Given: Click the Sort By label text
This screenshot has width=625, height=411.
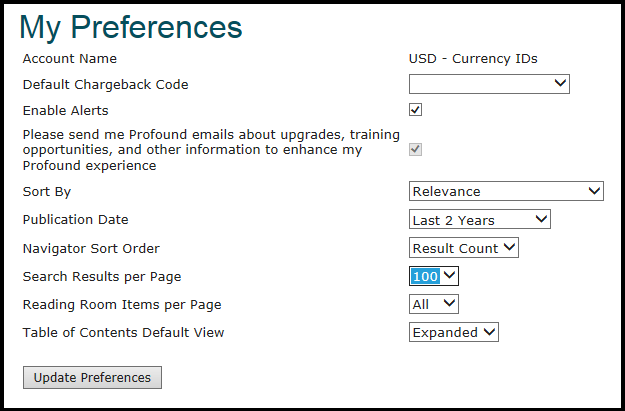Looking at the screenshot, I should pyautogui.click(x=47, y=192).
